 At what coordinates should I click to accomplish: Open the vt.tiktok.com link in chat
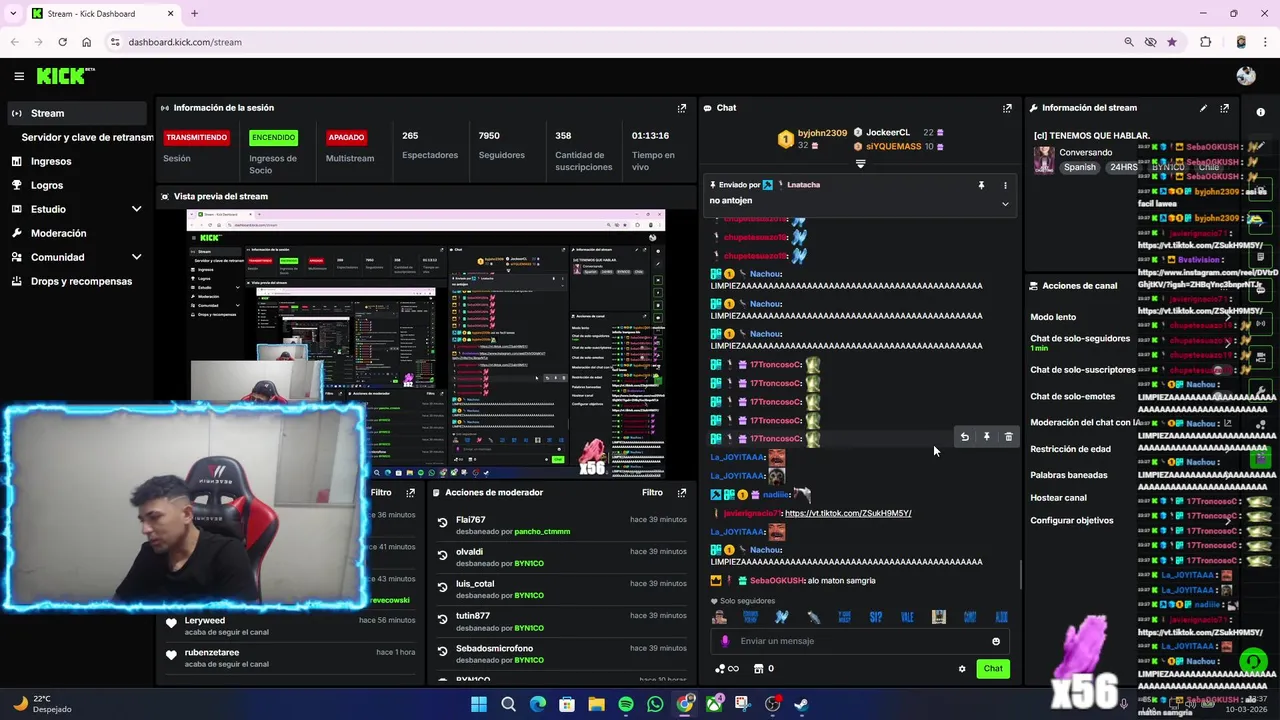point(848,513)
